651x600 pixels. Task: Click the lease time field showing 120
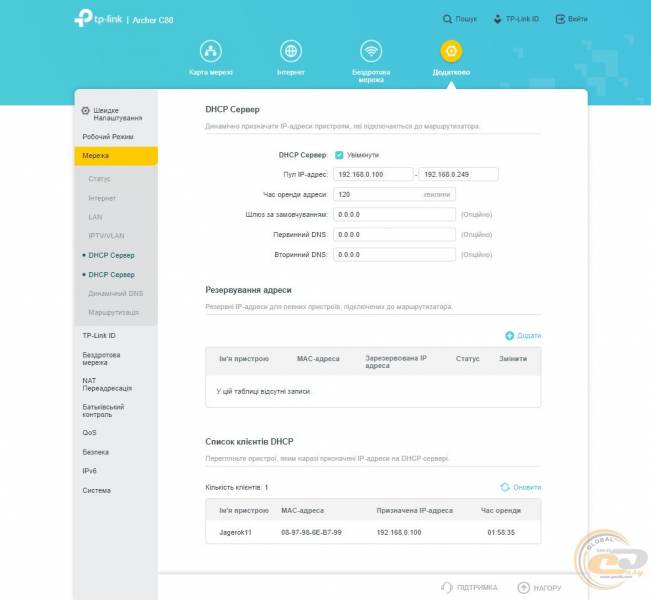[394, 194]
